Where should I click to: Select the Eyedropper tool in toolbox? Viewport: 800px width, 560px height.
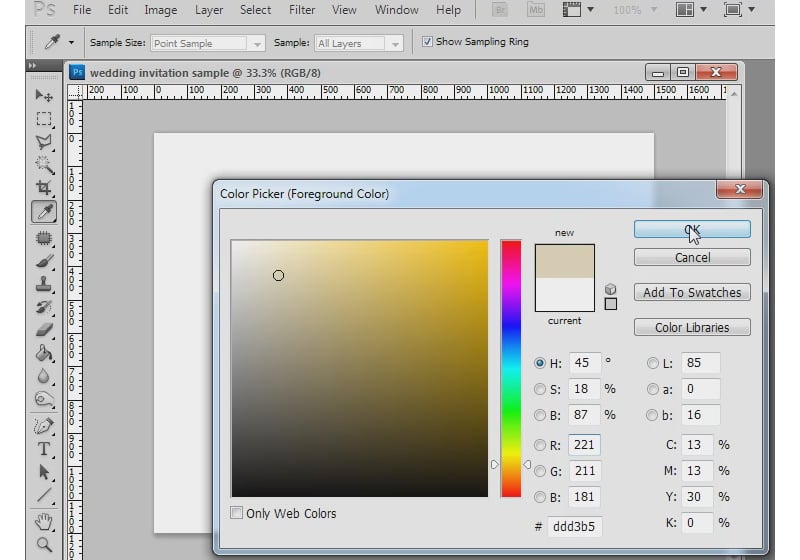[x=44, y=211]
